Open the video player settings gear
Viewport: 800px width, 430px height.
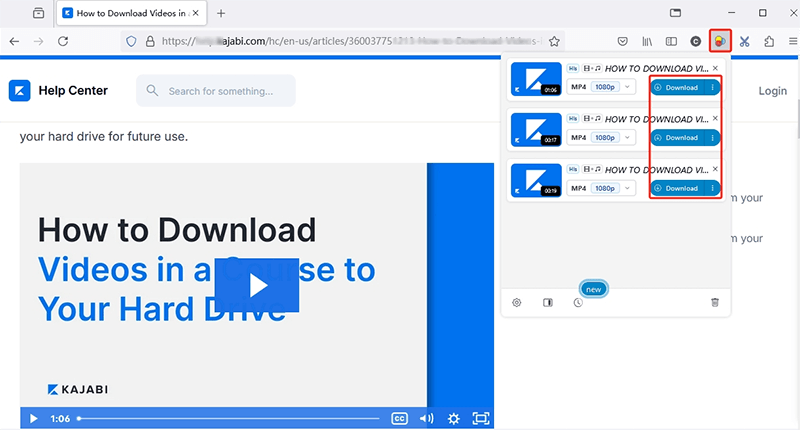454,419
